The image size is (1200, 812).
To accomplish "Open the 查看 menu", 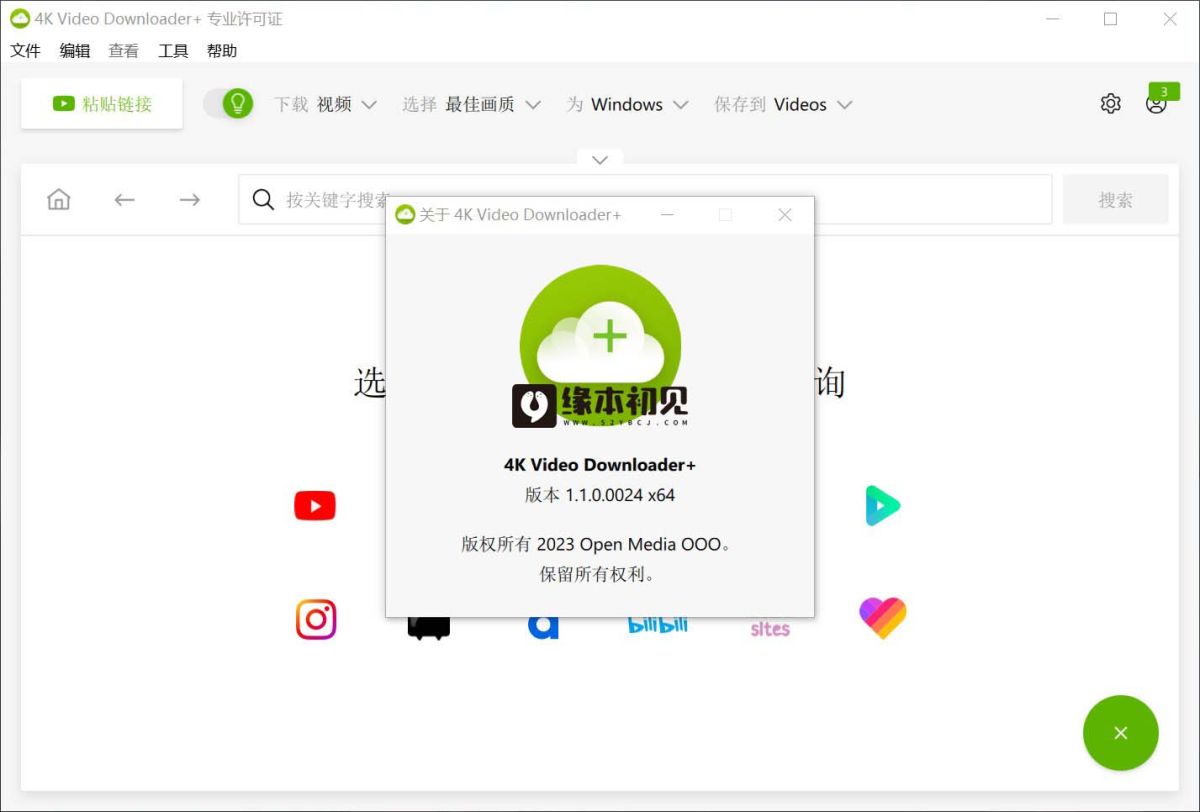I will point(124,51).
